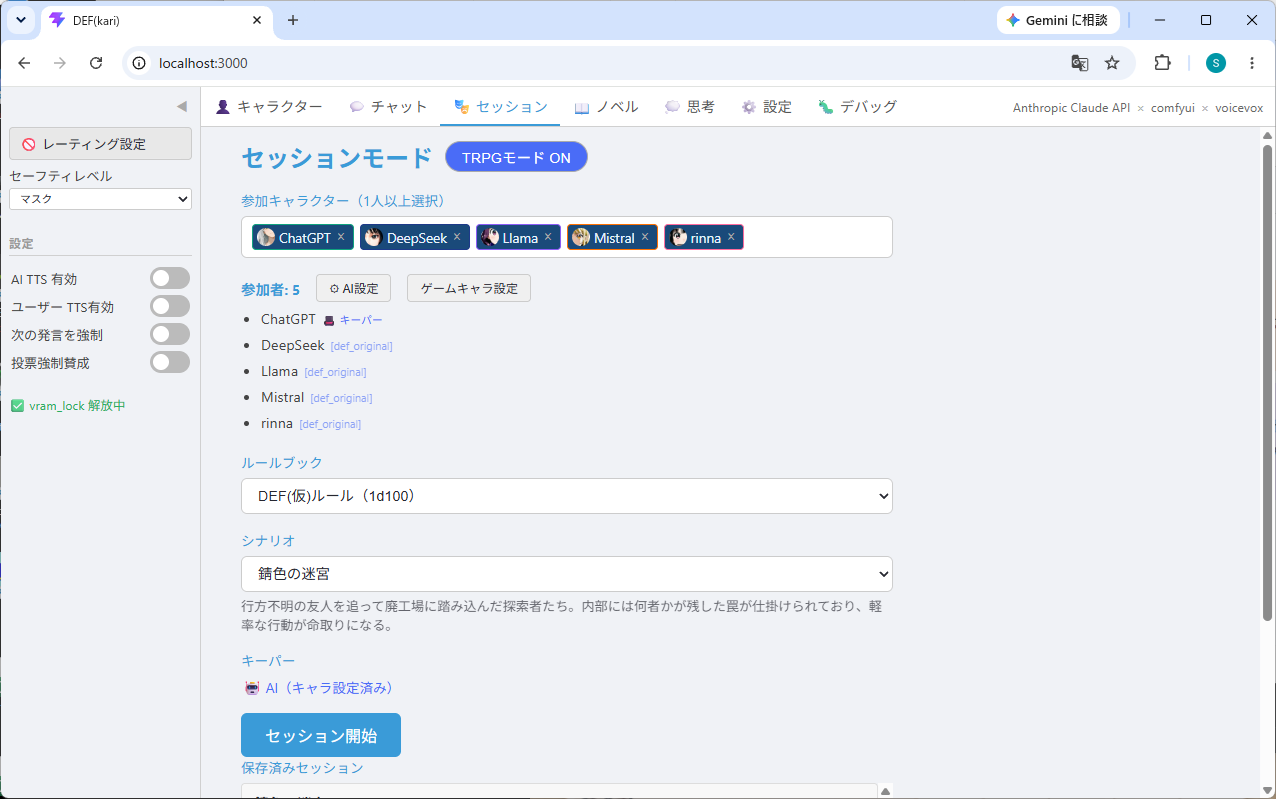Open the ノベル tab
The width and height of the screenshot is (1276, 799).
click(606, 107)
